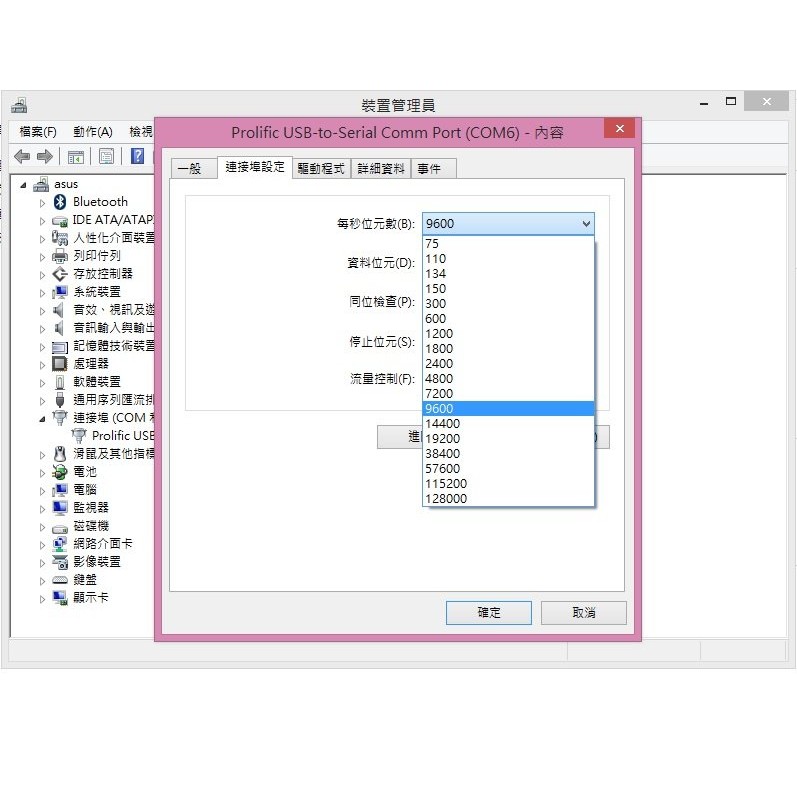The height and width of the screenshot is (797, 797).
Task: Pick 4800 baud rate option
Action: [439, 379]
